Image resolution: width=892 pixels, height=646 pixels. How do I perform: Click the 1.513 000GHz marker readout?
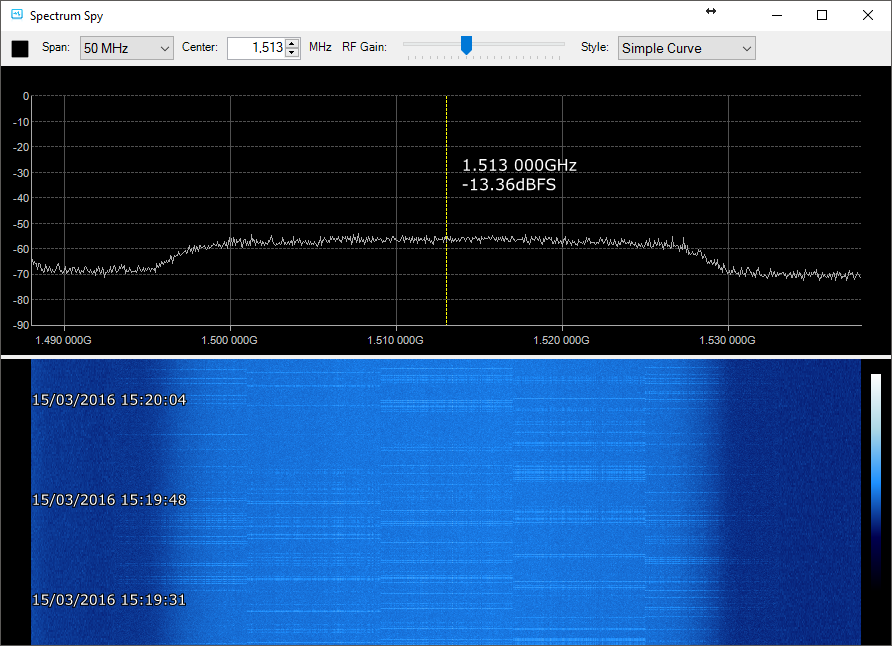[519, 165]
